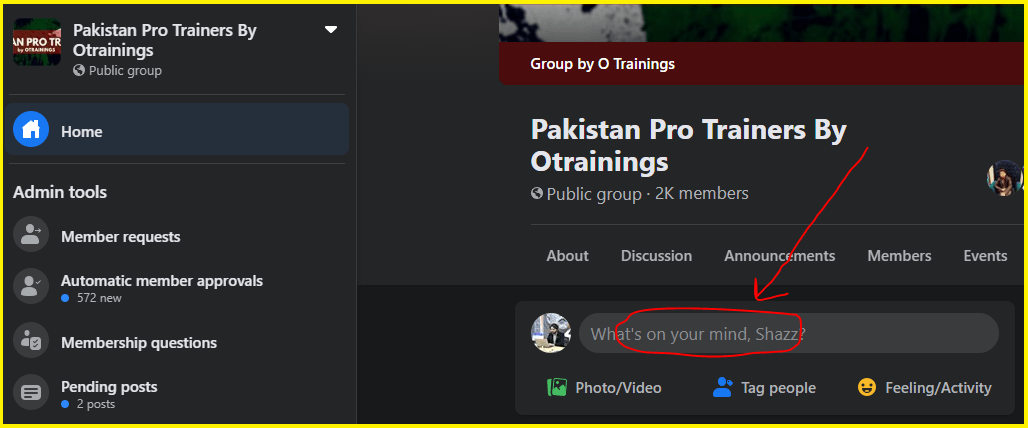
Task: Click the green Photo/Video icon
Action: pyautogui.click(x=557, y=387)
